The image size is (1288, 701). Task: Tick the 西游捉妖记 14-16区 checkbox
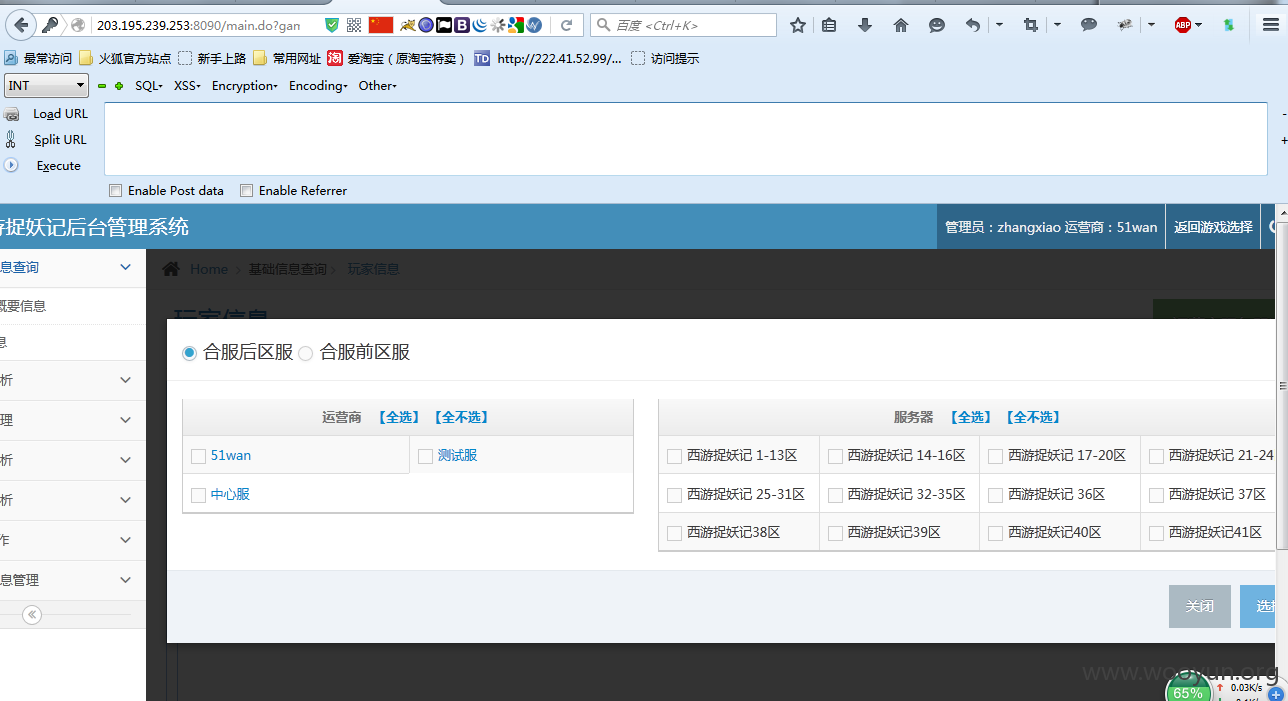[x=835, y=456]
